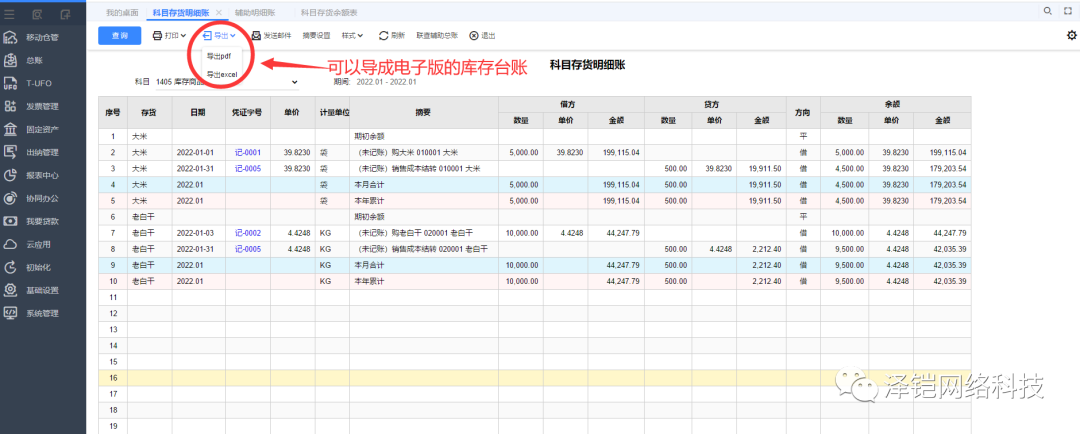Close the 科目存货明细账 tab

point(219,12)
